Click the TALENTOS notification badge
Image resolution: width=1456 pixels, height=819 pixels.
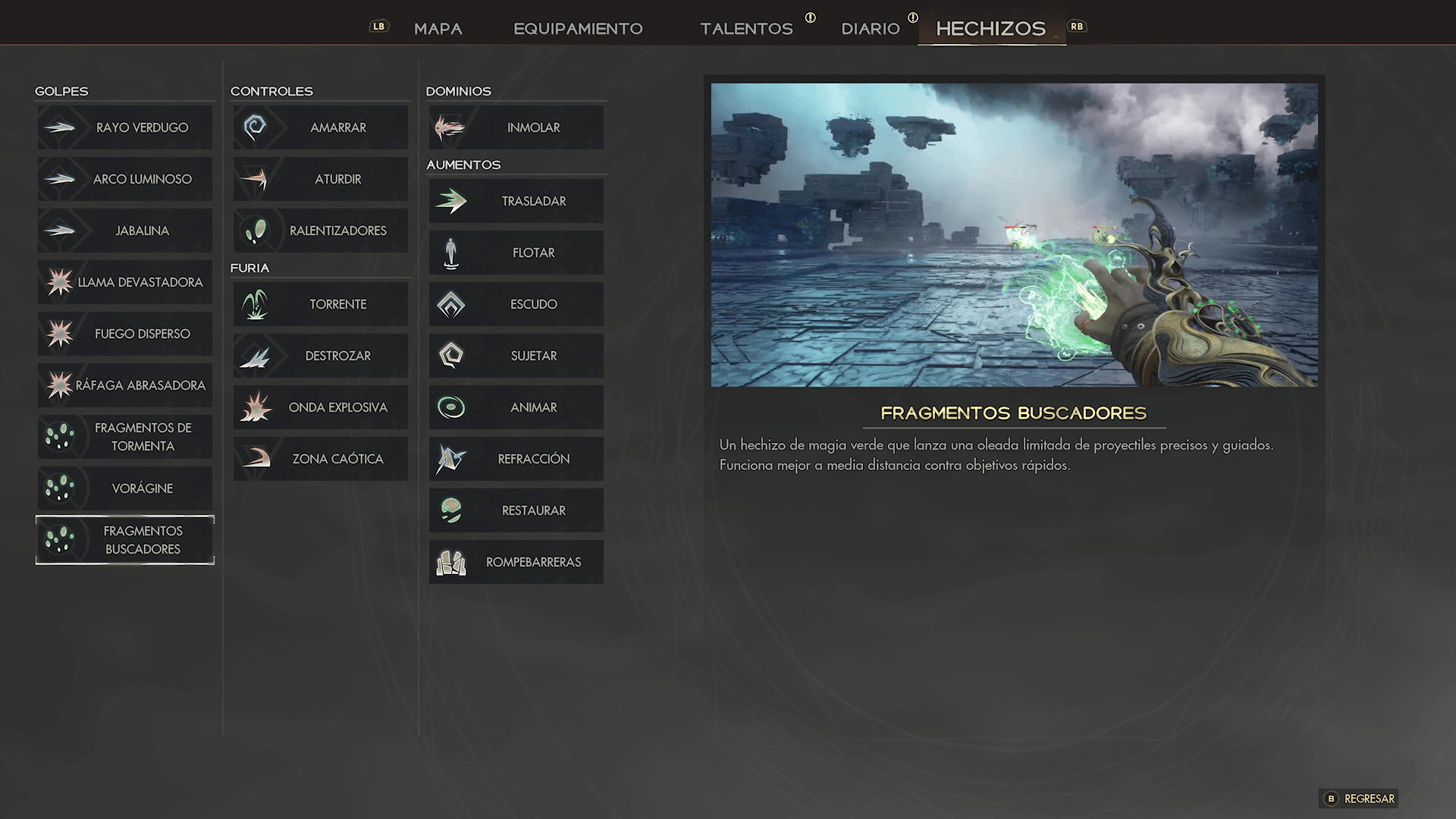click(x=810, y=17)
